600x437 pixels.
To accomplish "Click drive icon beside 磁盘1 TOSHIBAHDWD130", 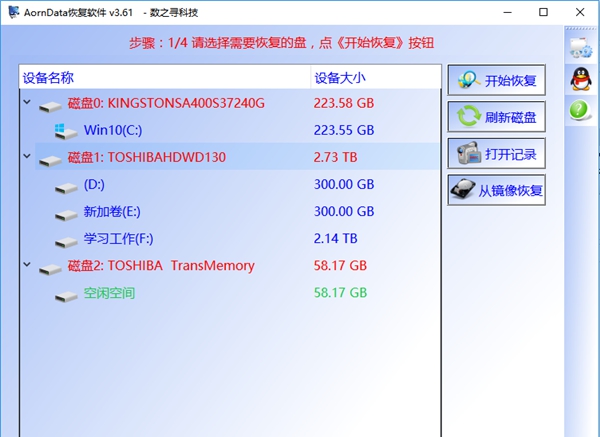I will [x=50, y=160].
